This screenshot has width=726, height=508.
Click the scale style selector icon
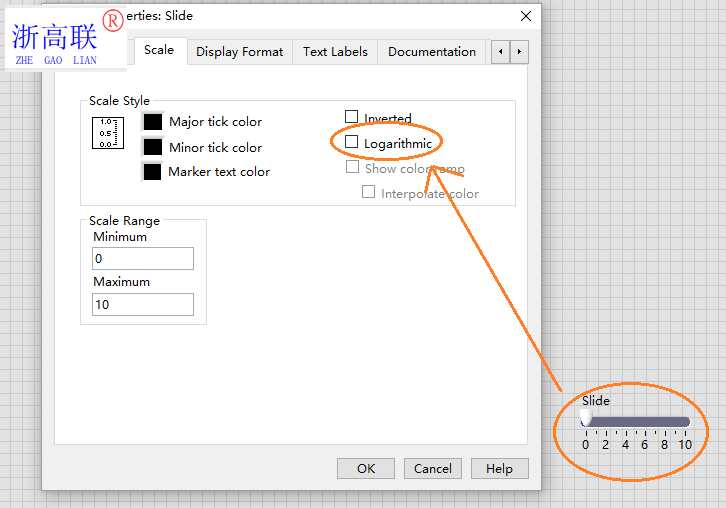(107, 133)
